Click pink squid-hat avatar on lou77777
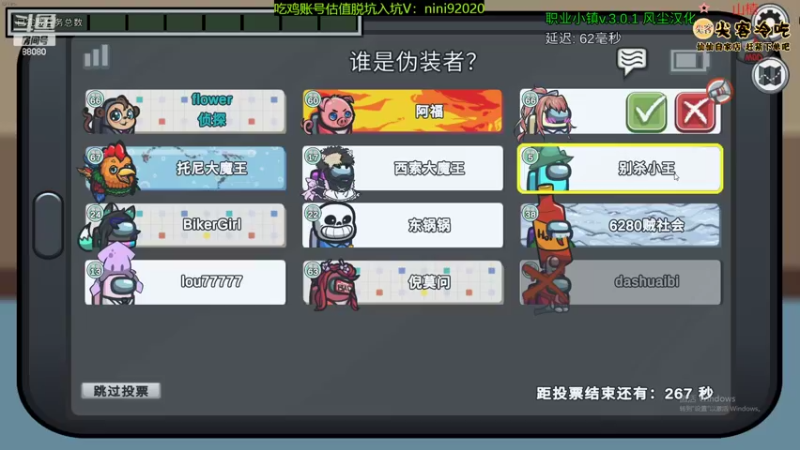The image size is (800, 450). point(115,273)
